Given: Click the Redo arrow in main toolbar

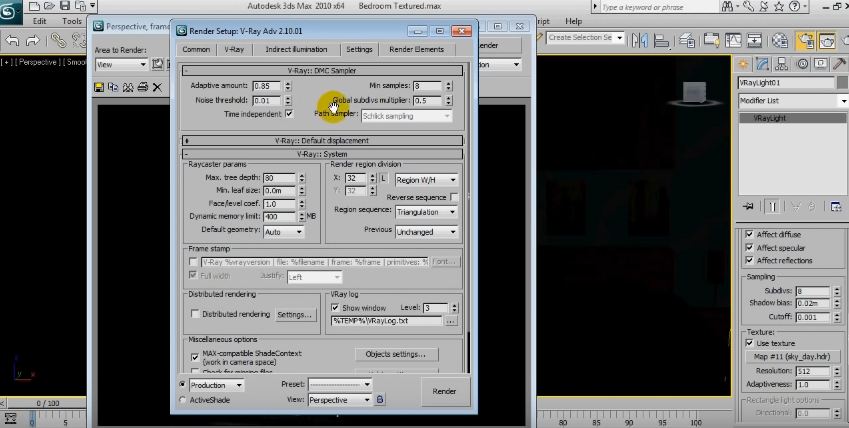Looking at the screenshot, I should (33, 40).
